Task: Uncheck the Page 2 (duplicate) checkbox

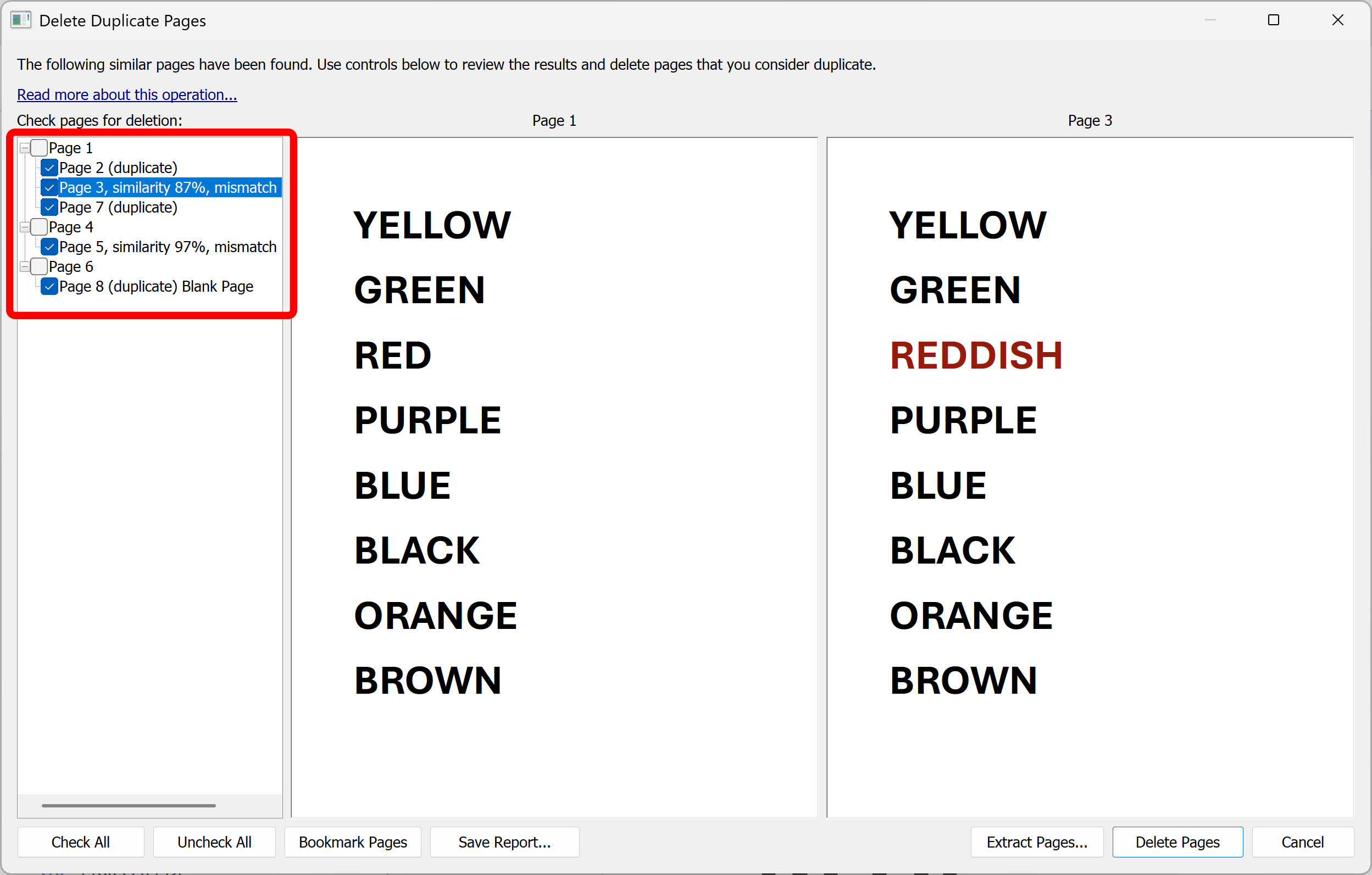Action: pyautogui.click(x=49, y=167)
